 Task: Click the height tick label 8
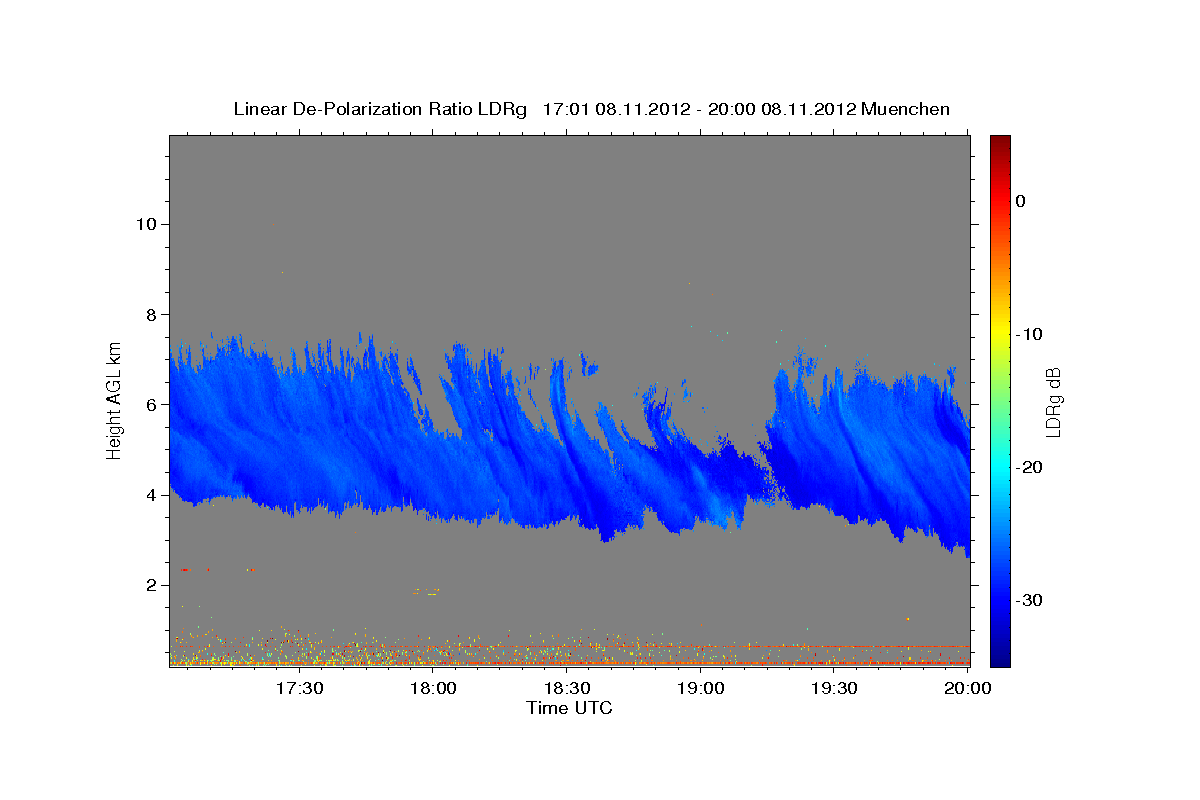tap(151, 314)
